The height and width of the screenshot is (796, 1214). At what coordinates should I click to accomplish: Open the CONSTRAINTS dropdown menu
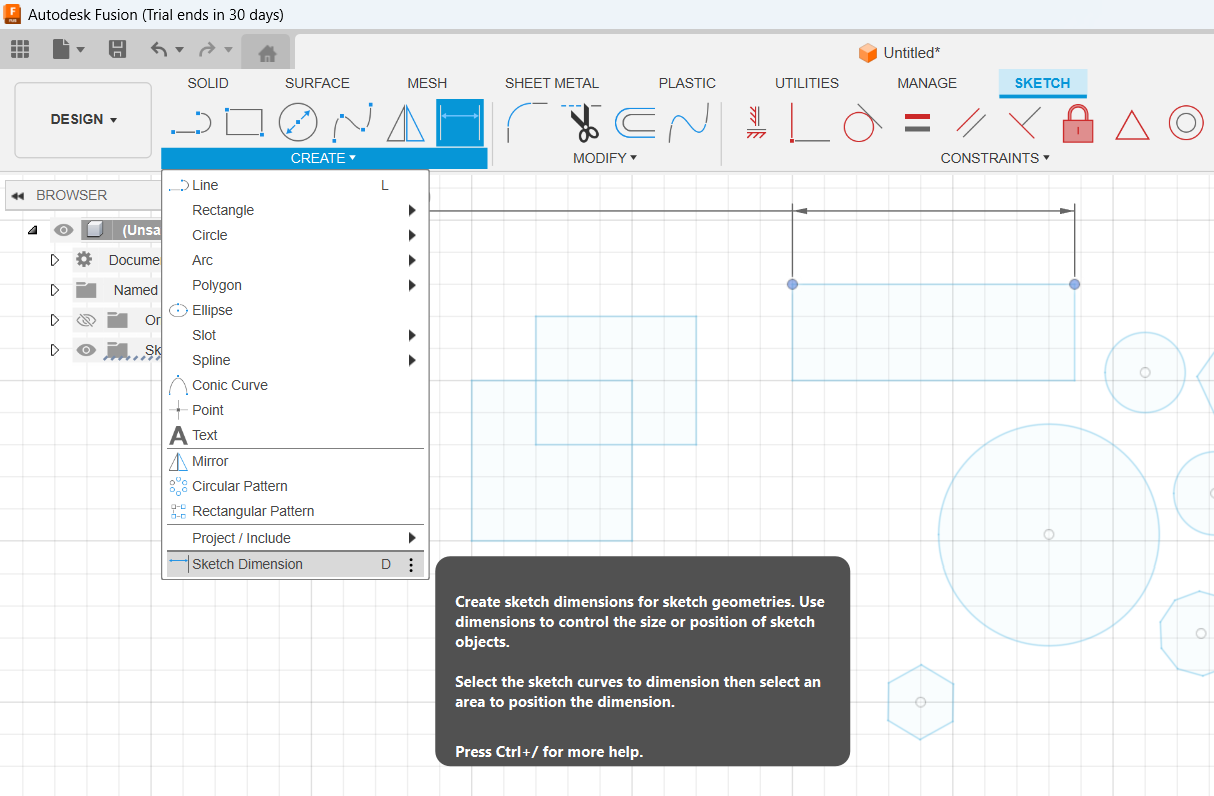click(x=995, y=158)
